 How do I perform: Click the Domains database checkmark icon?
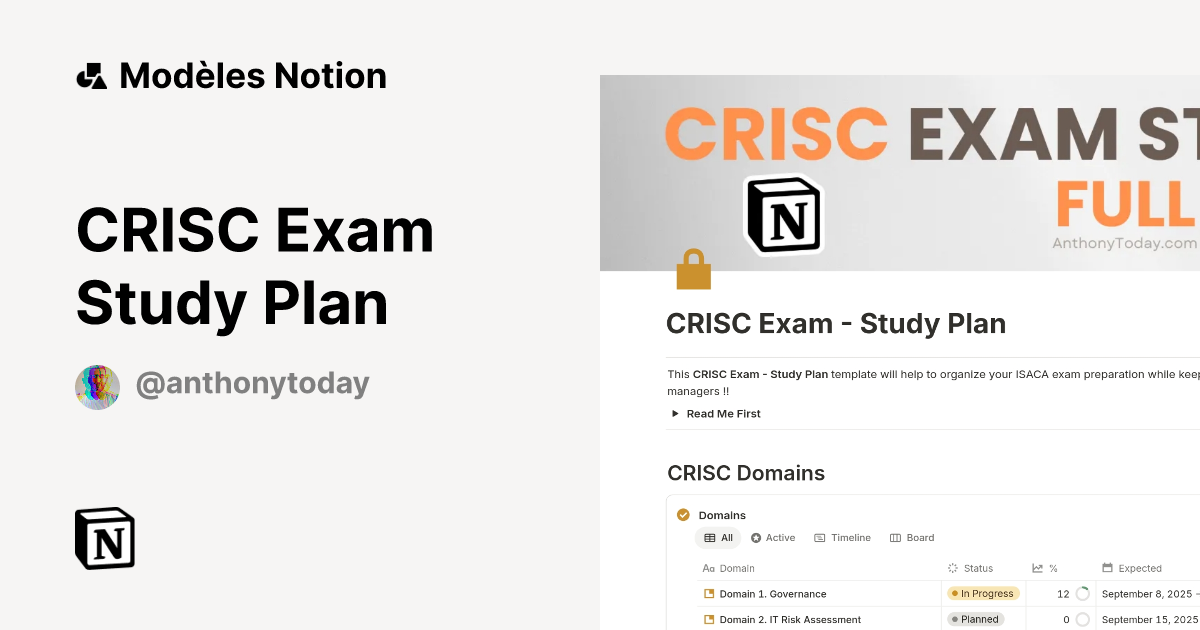point(683,515)
